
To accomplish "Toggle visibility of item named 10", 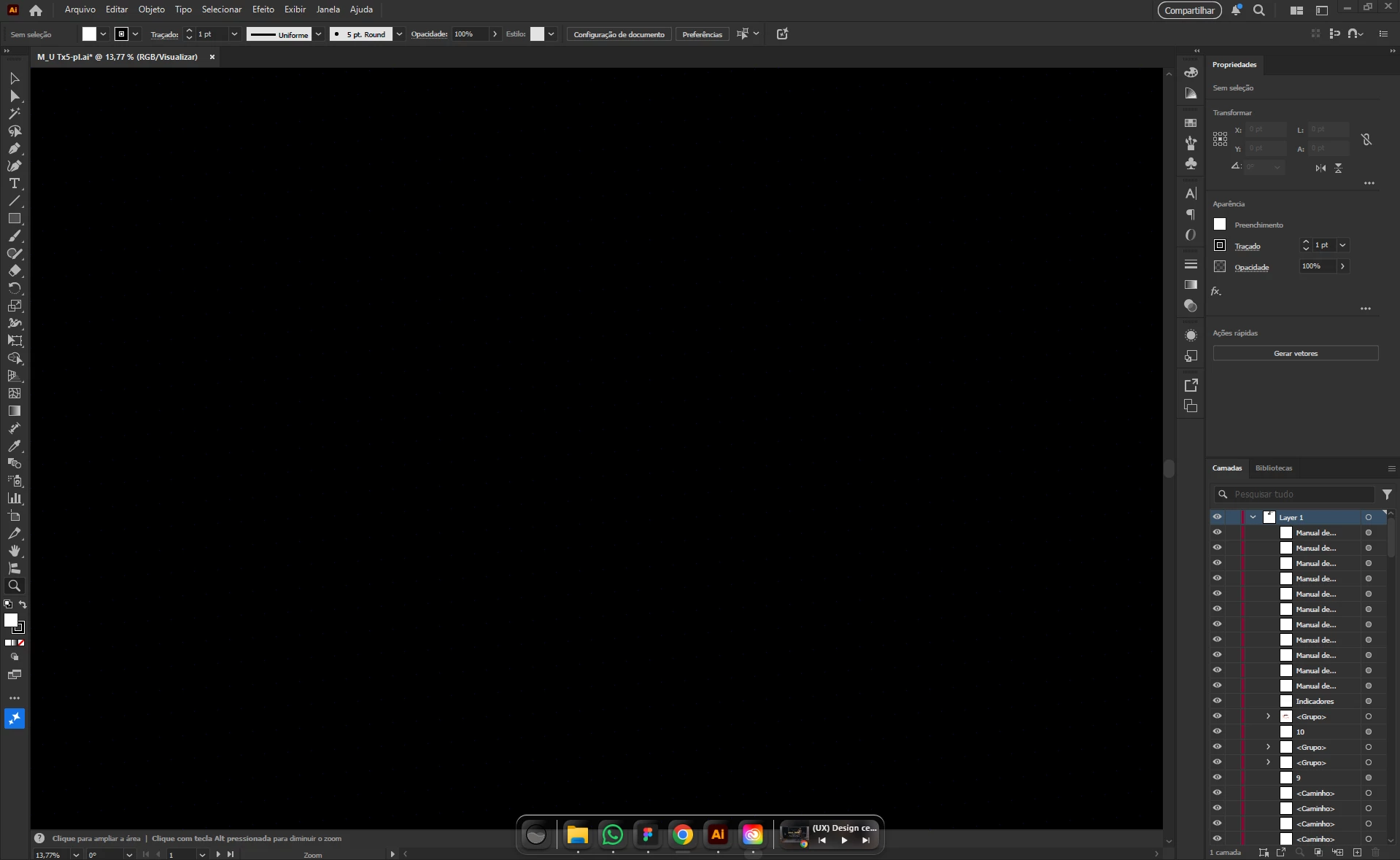I will click(x=1217, y=732).
